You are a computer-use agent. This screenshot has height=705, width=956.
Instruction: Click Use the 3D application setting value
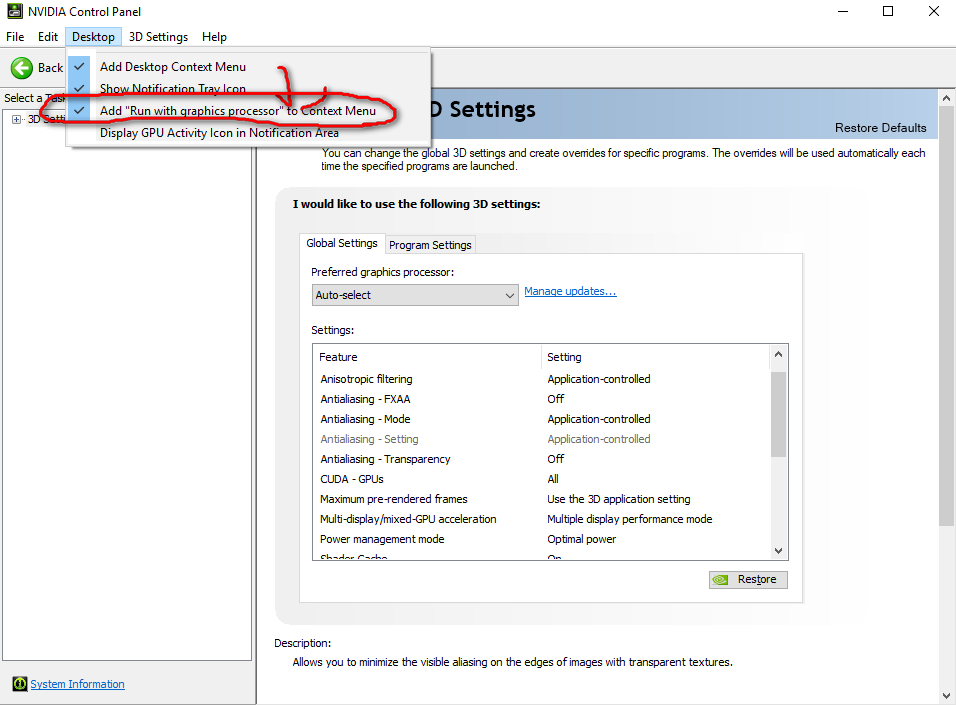619,499
